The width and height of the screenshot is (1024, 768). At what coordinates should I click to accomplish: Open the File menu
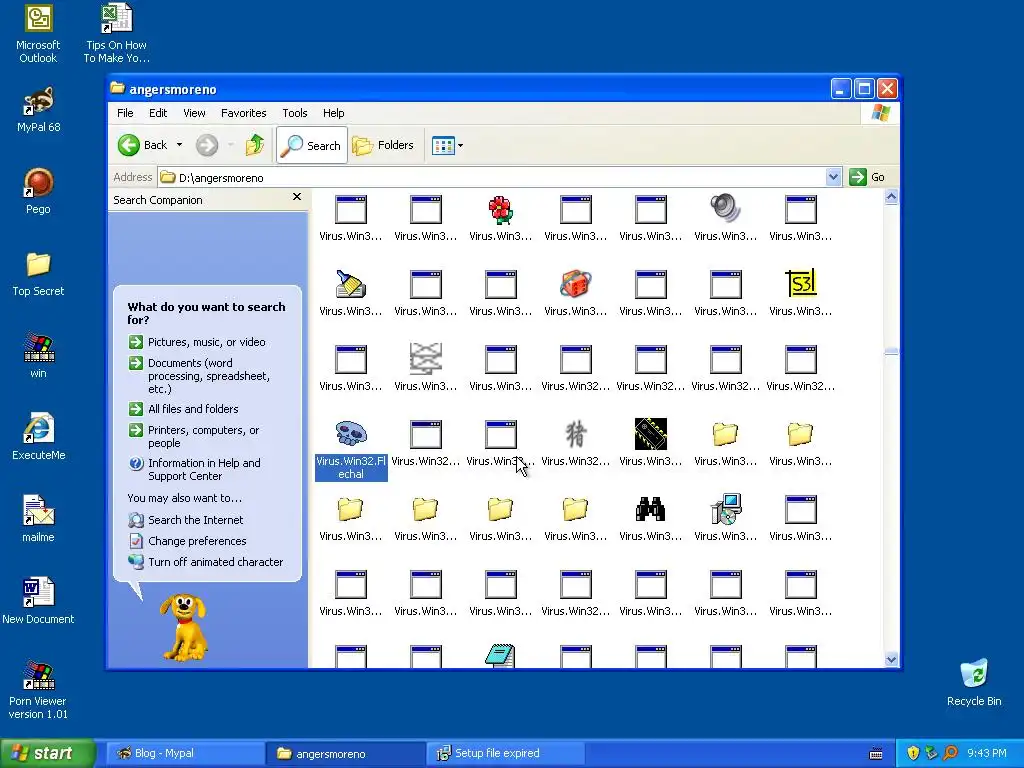click(125, 113)
